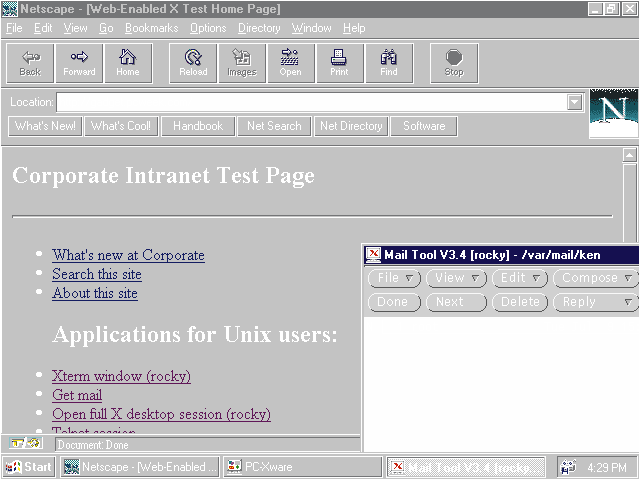The image size is (640, 480).
Task: Follow the Search this site link
Action: coord(97,274)
